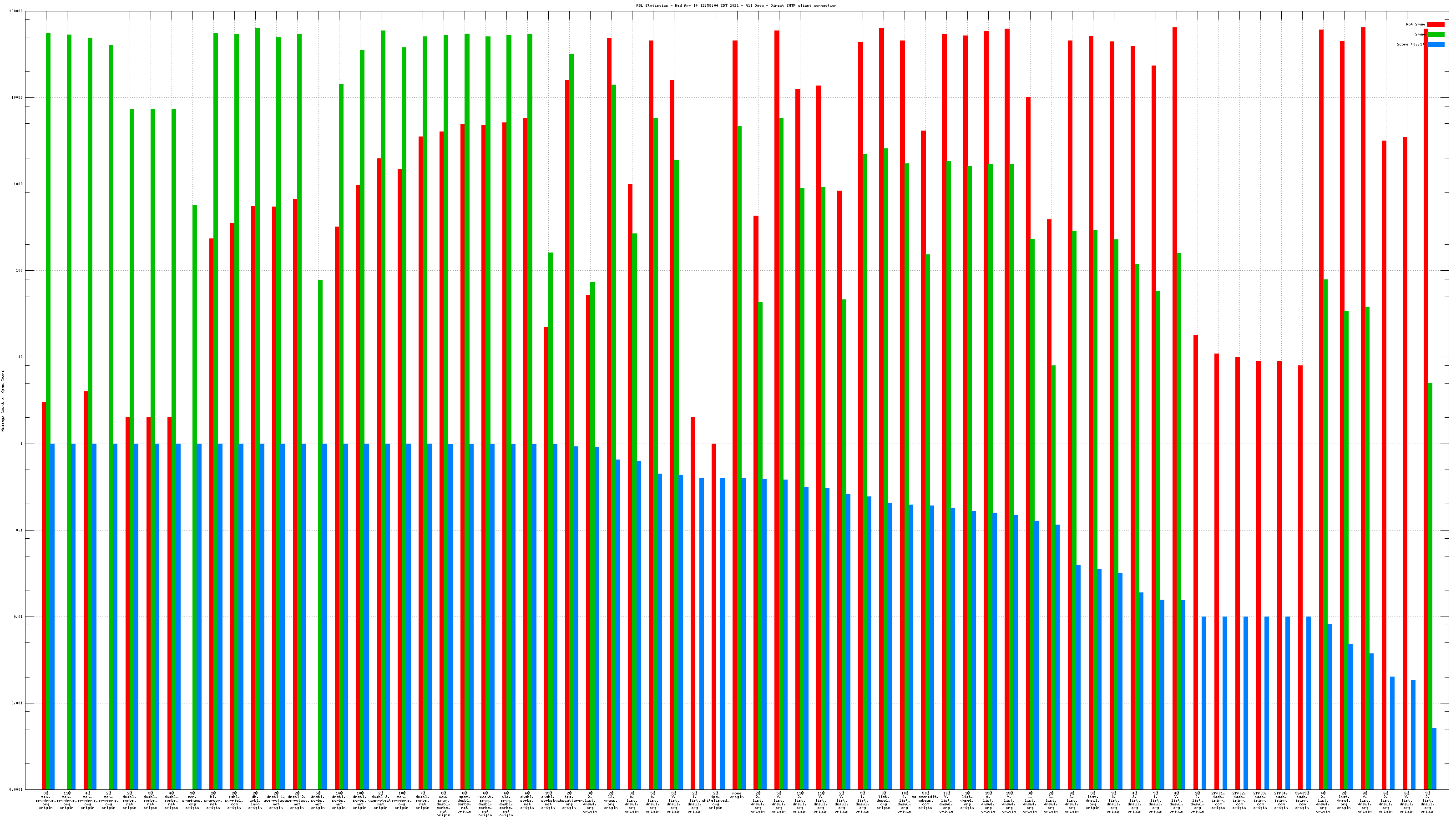Click the 100000 y-axis tick label
1456x819 pixels.
17,11
